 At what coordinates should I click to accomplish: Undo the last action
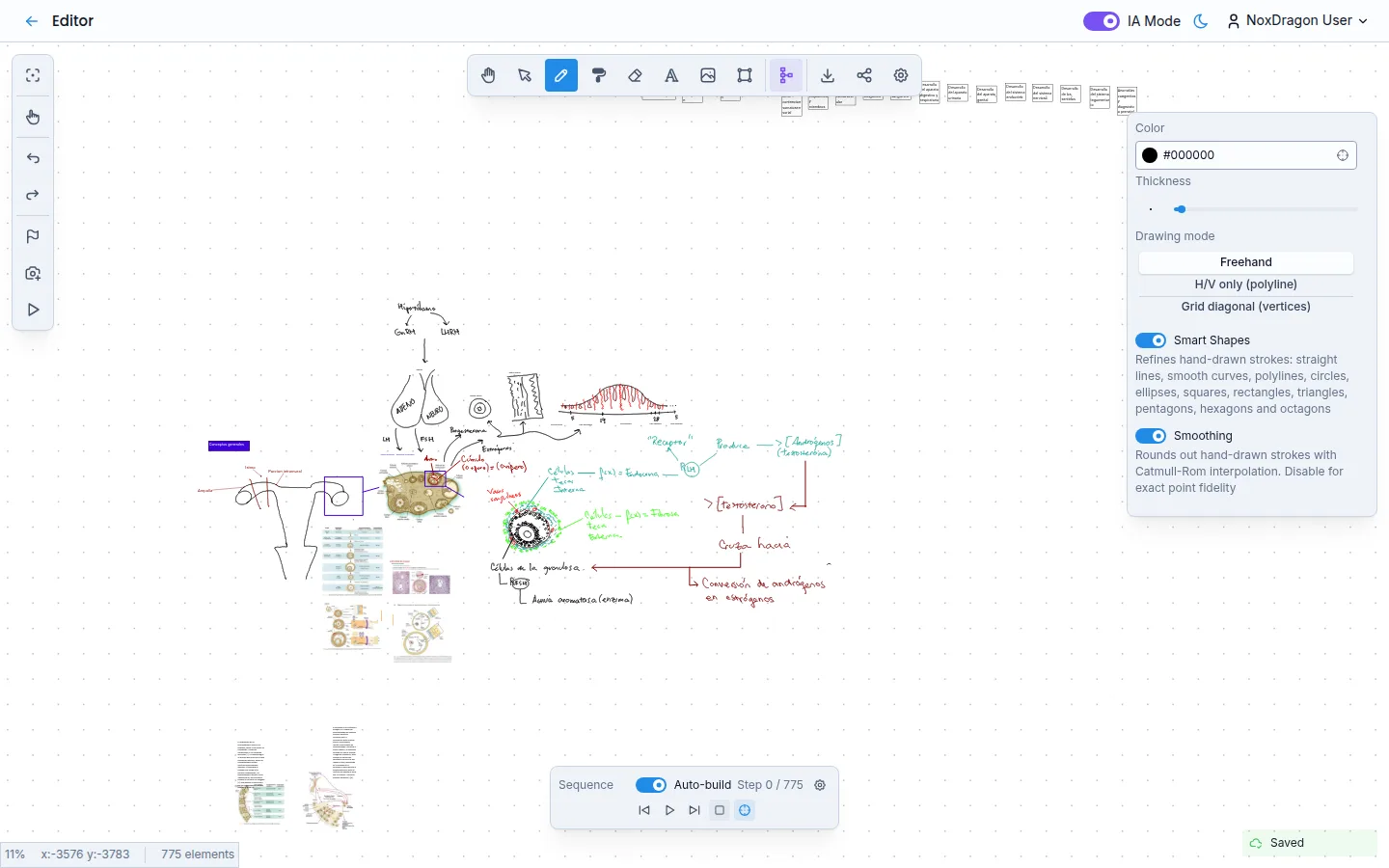tap(33, 158)
